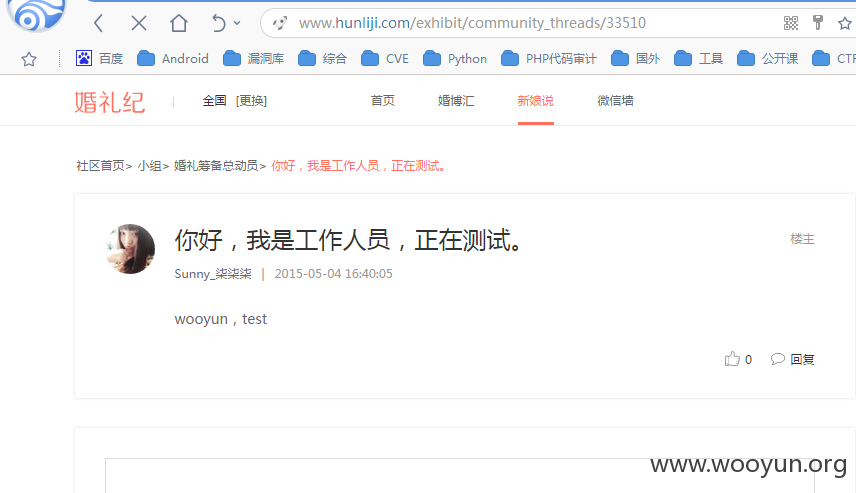Open the PHP代码审计 bookmark folder
856x493 pixels.
pos(549,58)
